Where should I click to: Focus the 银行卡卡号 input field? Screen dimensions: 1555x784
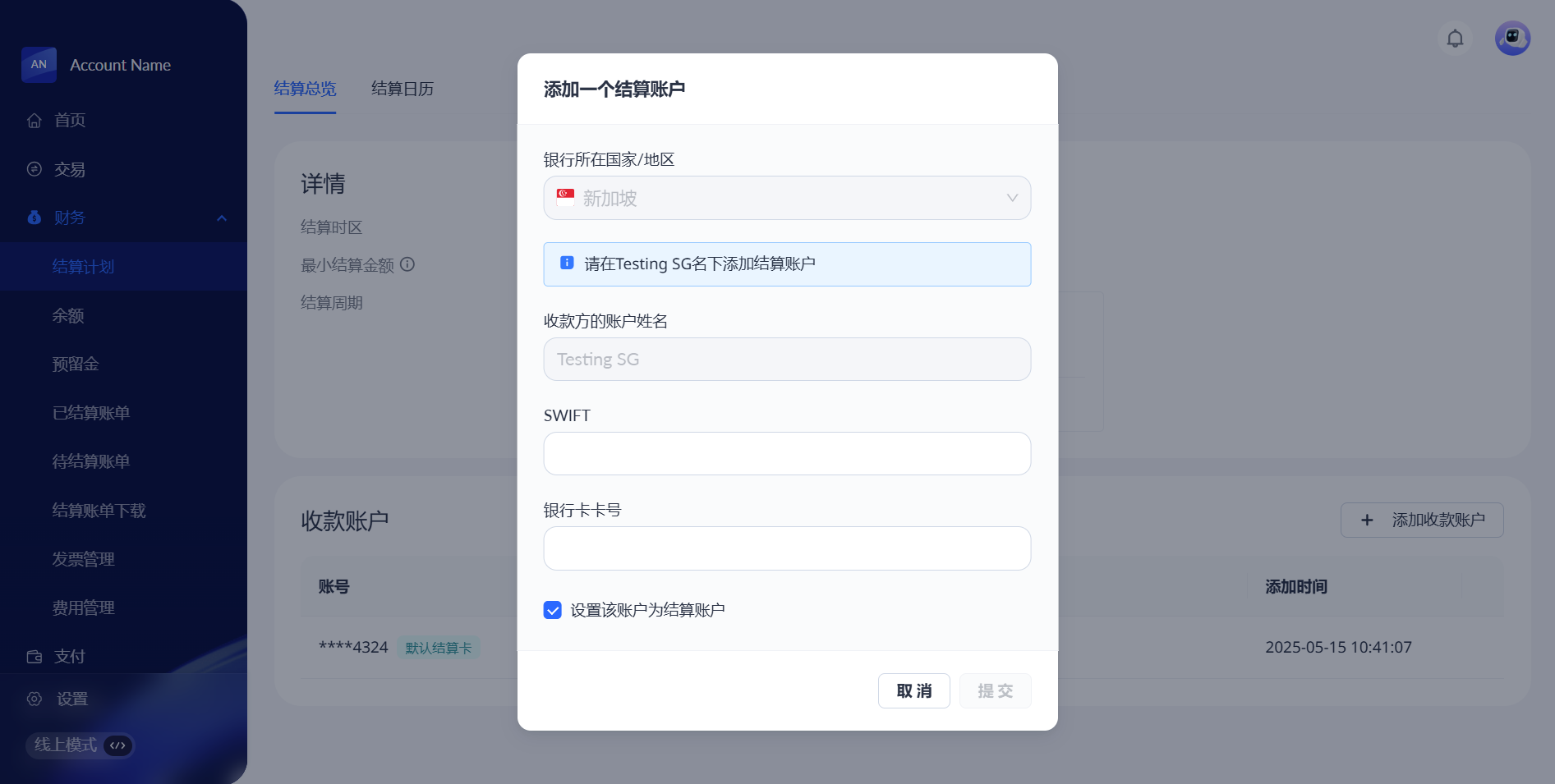pos(786,548)
